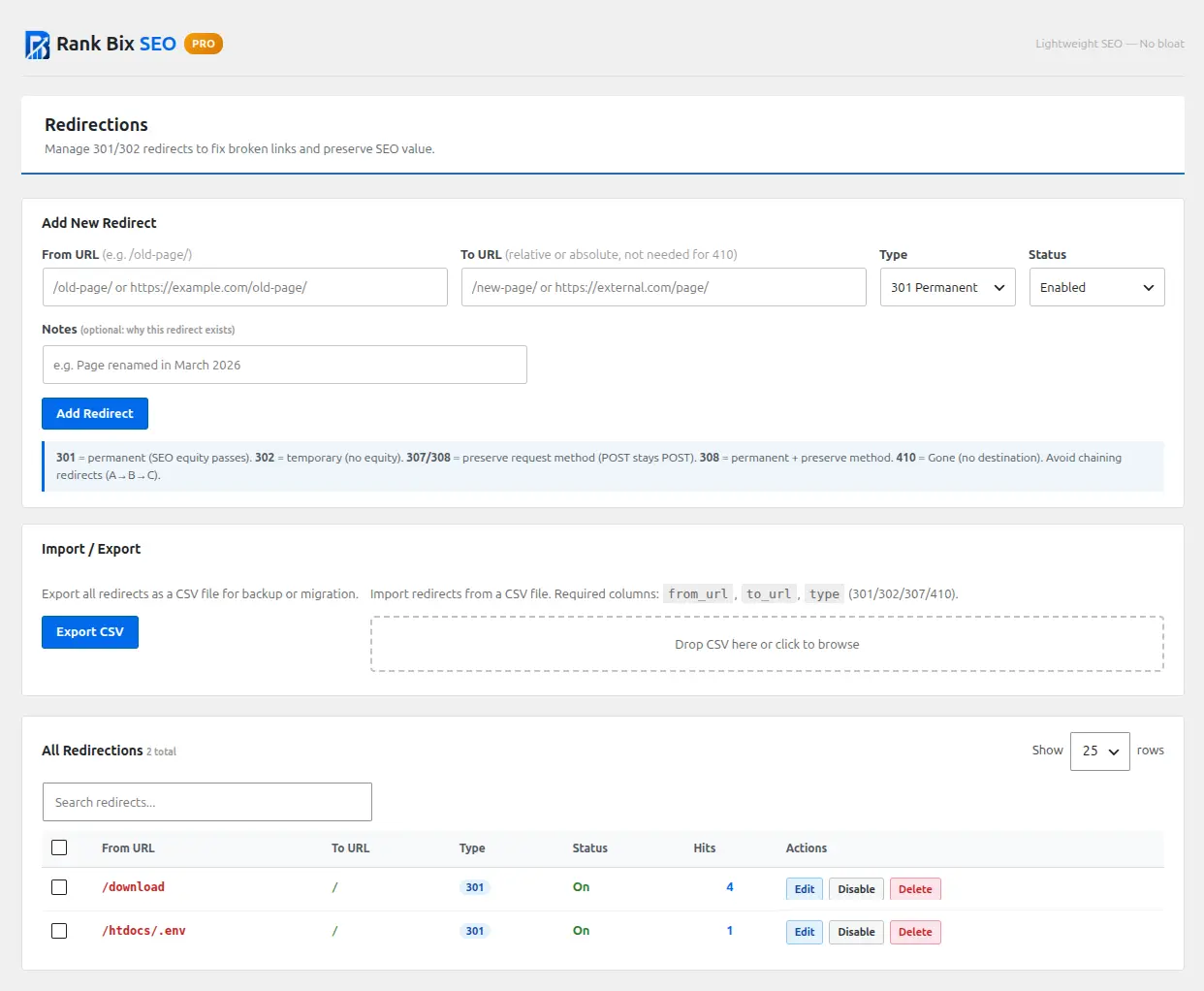Click the Hits column header
This screenshot has width=1204, height=991.
704,848
